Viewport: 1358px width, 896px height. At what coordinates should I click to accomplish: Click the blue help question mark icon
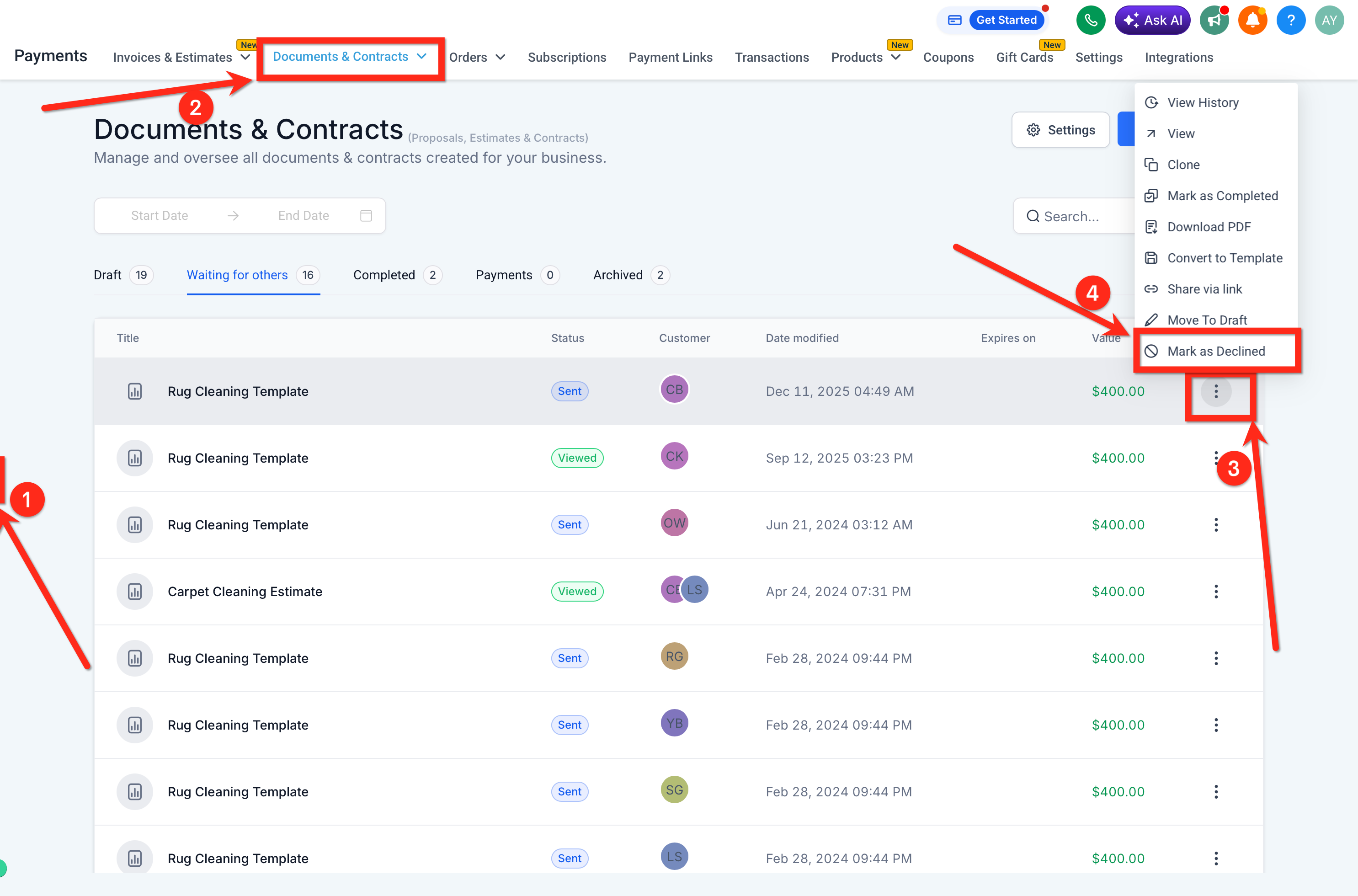click(x=1291, y=21)
